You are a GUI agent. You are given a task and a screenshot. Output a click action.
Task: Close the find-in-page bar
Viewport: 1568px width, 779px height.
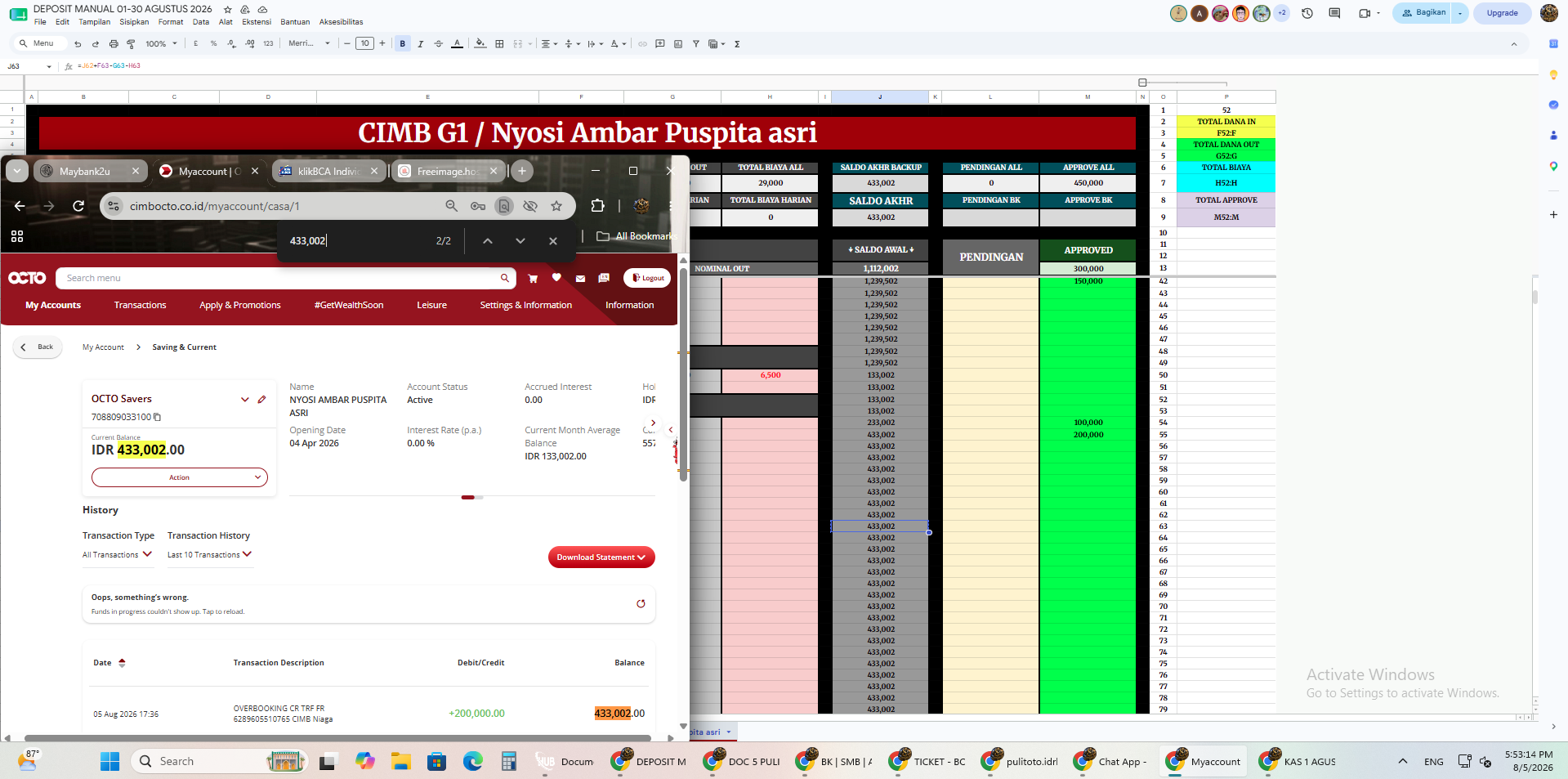[553, 241]
